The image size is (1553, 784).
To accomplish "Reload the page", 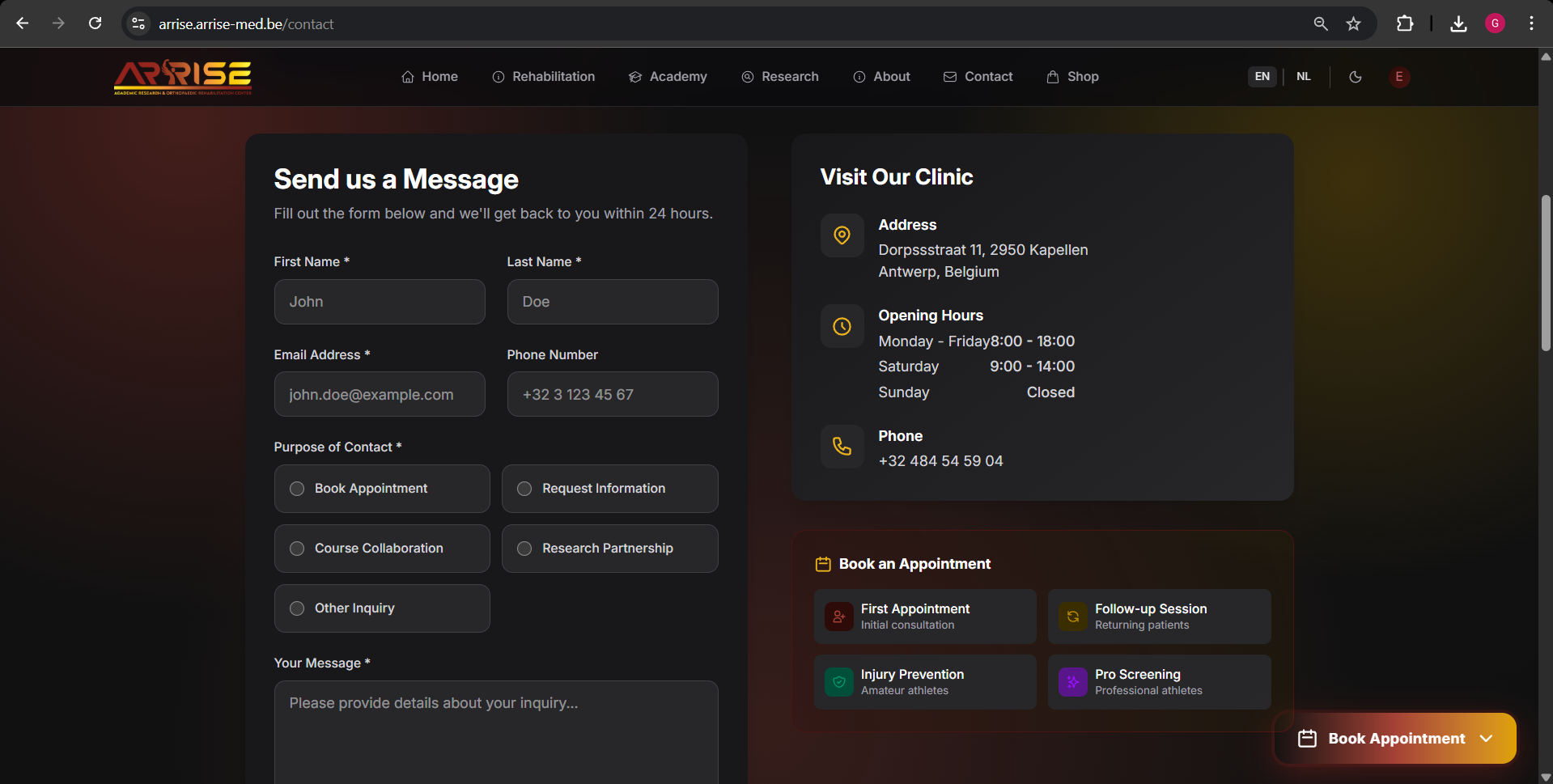I will click(95, 23).
